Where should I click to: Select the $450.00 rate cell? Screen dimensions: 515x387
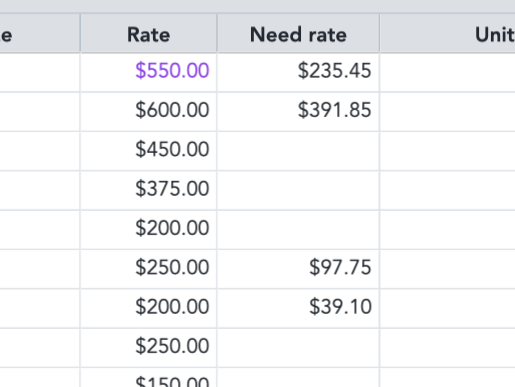[149, 151]
